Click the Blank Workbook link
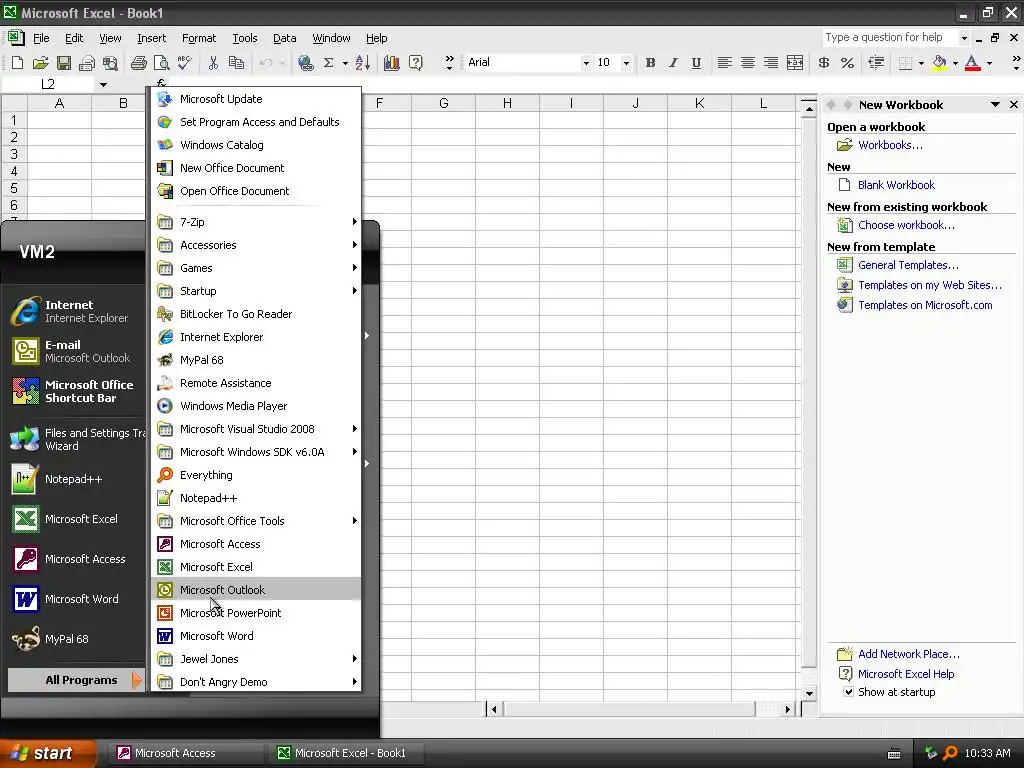Image resolution: width=1024 pixels, height=768 pixels. pos(896,185)
